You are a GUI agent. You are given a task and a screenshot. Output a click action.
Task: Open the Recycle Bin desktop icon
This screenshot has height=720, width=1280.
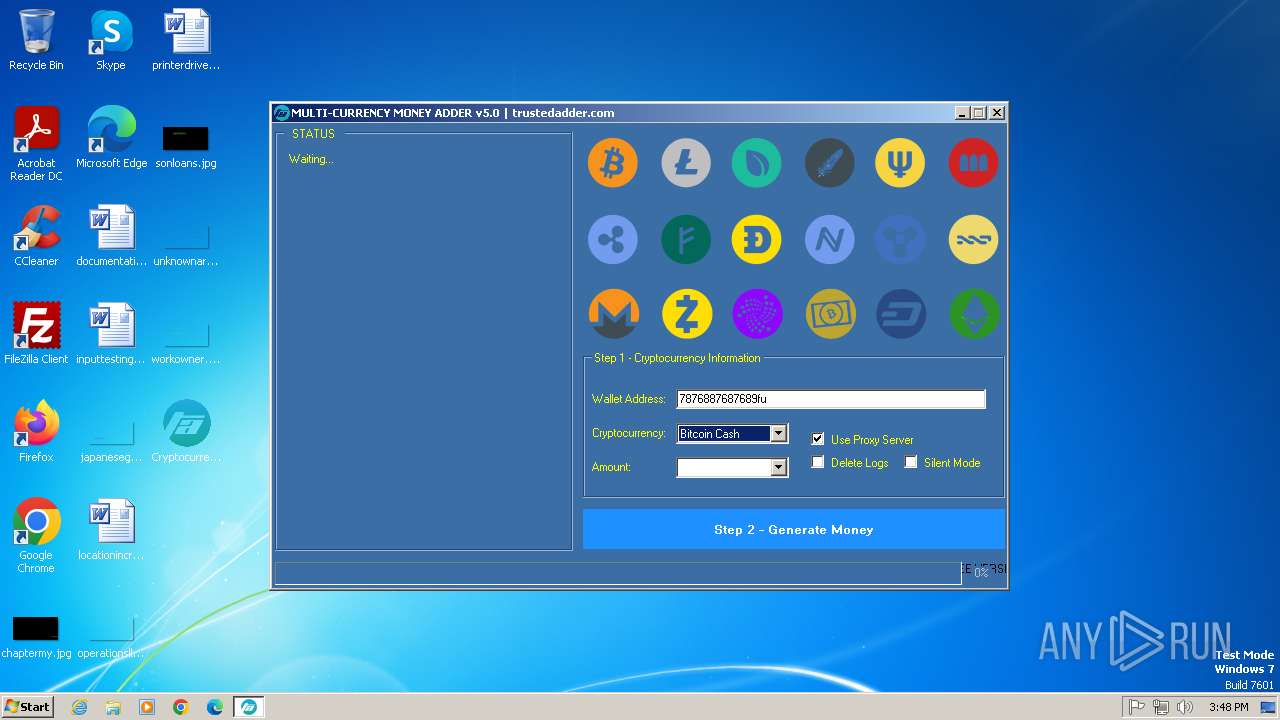pos(36,40)
